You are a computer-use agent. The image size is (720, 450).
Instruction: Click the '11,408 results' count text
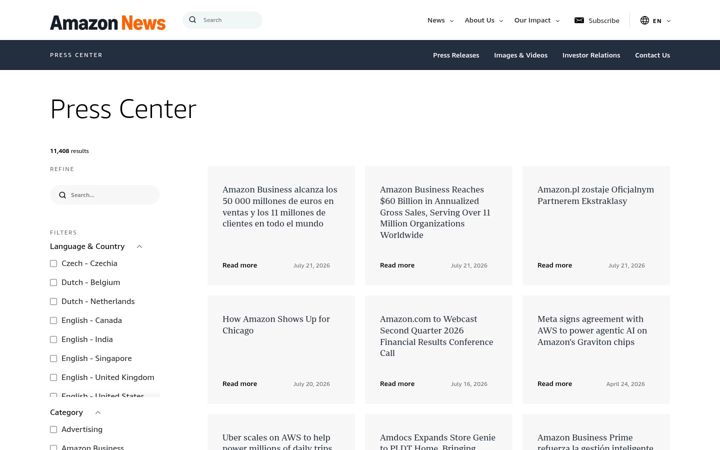click(x=69, y=151)
